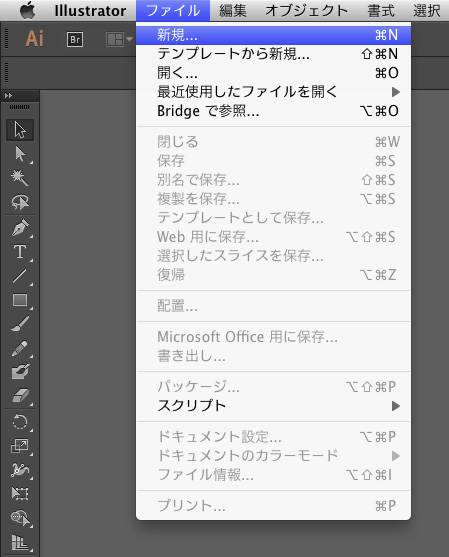This screenshot has width=449, height=557.
Task: Expand the スクリプト submenu
Action: click(274, 406)
